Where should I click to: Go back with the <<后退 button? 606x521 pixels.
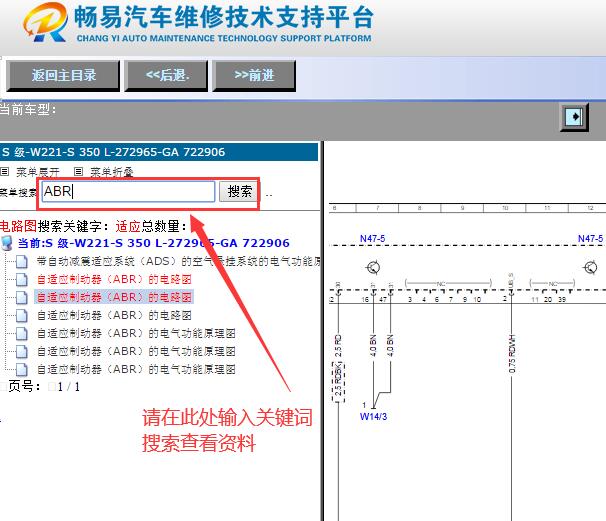tap(166, 75)
